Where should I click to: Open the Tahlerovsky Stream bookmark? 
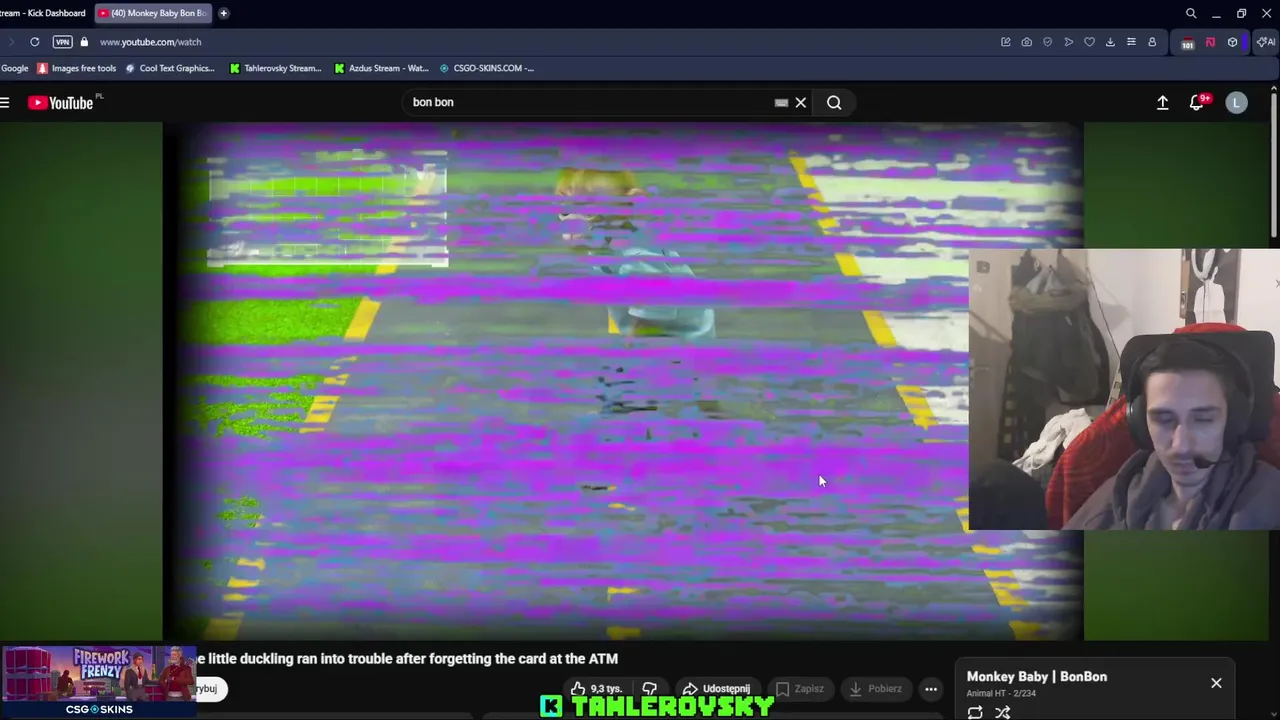coord(275,68)
